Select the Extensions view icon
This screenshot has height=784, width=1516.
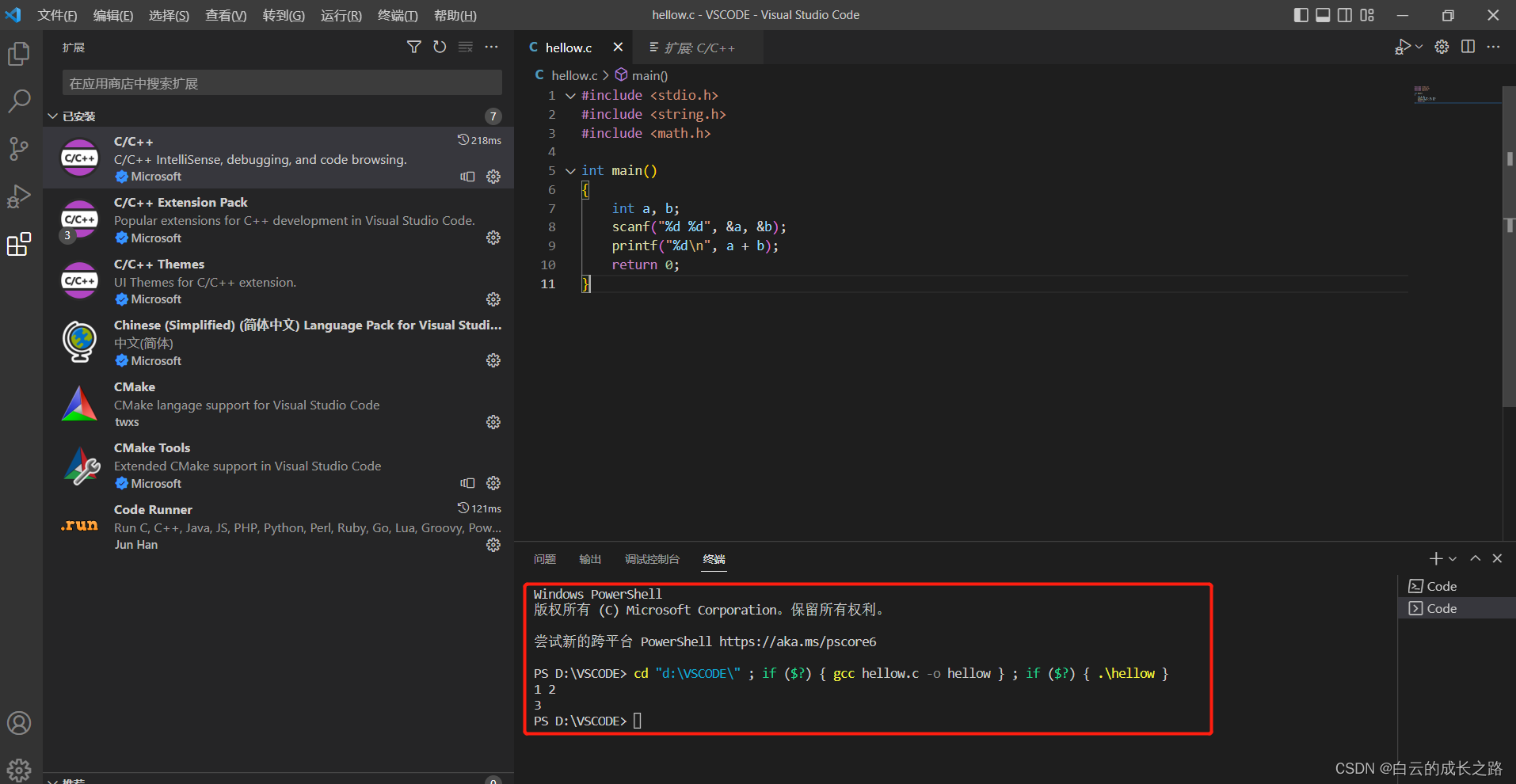click(19, 244)
